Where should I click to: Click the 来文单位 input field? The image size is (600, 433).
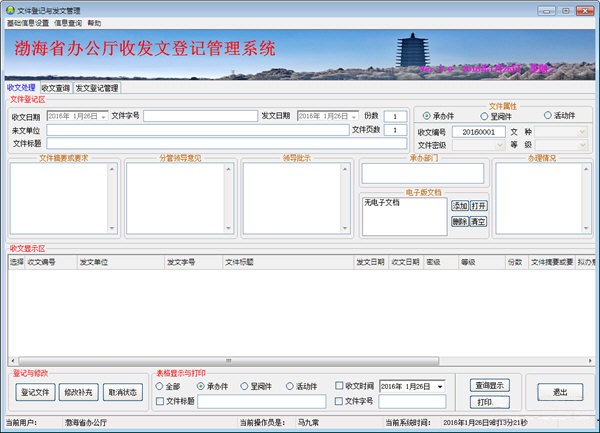[x=195, y=130]
